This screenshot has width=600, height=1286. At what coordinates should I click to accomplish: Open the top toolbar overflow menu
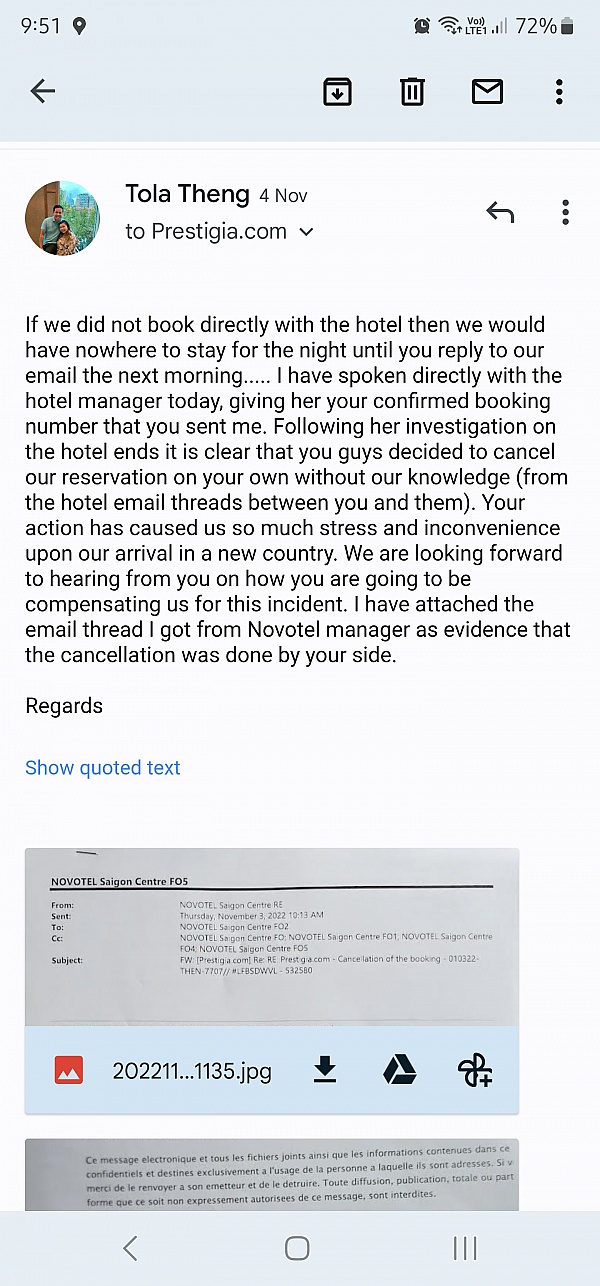coord(559,92)
